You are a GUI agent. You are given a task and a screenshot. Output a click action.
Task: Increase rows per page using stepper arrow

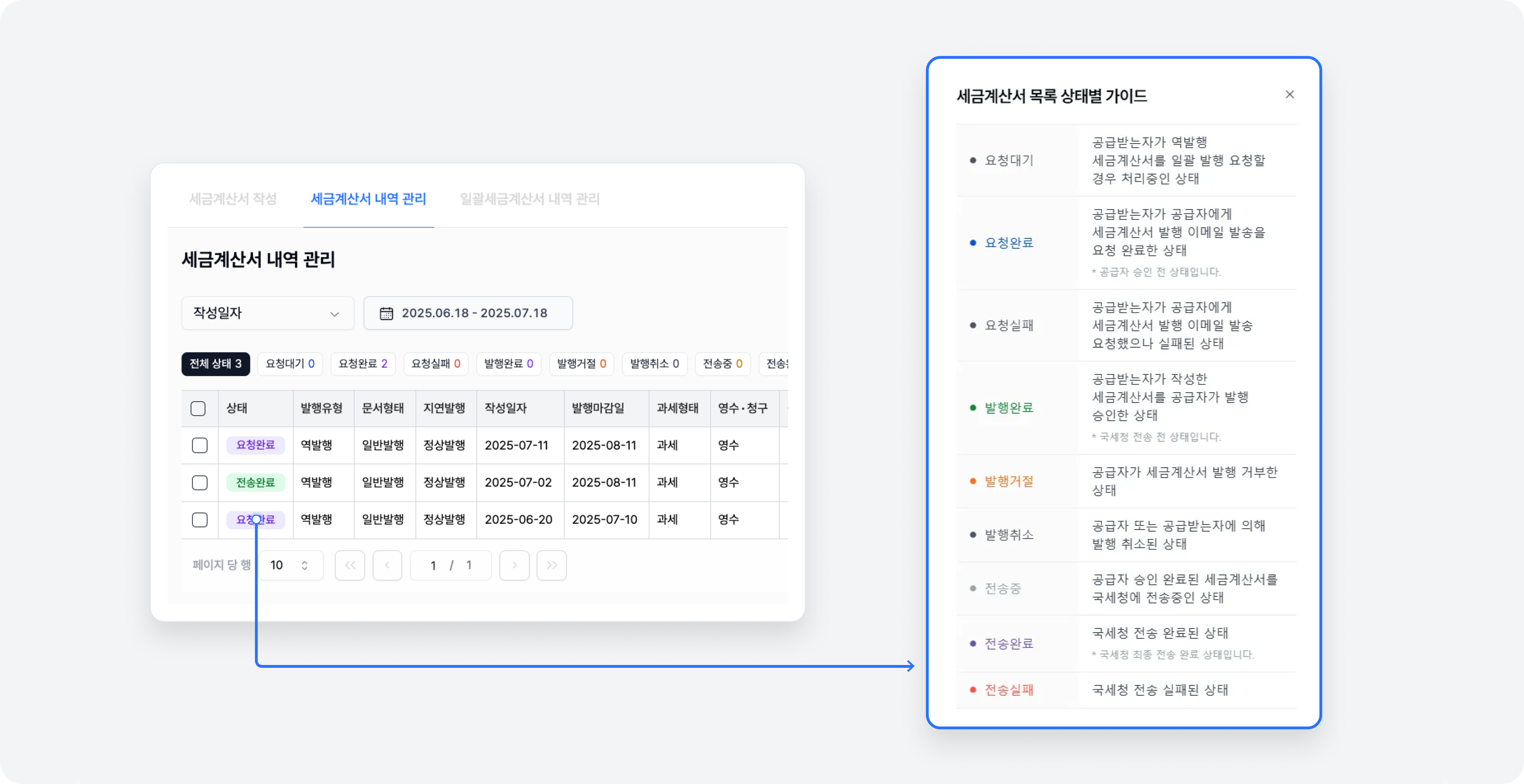pyautogui.click(x=305, y=562)
